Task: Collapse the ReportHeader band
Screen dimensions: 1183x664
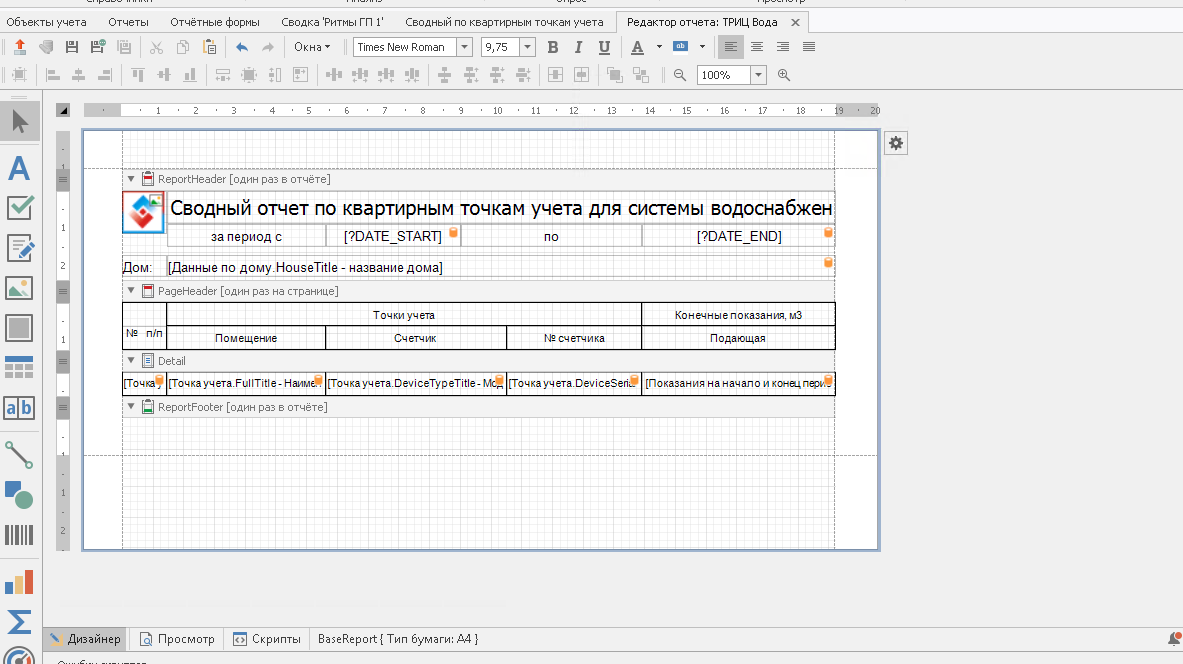Action: coord(131,179)
